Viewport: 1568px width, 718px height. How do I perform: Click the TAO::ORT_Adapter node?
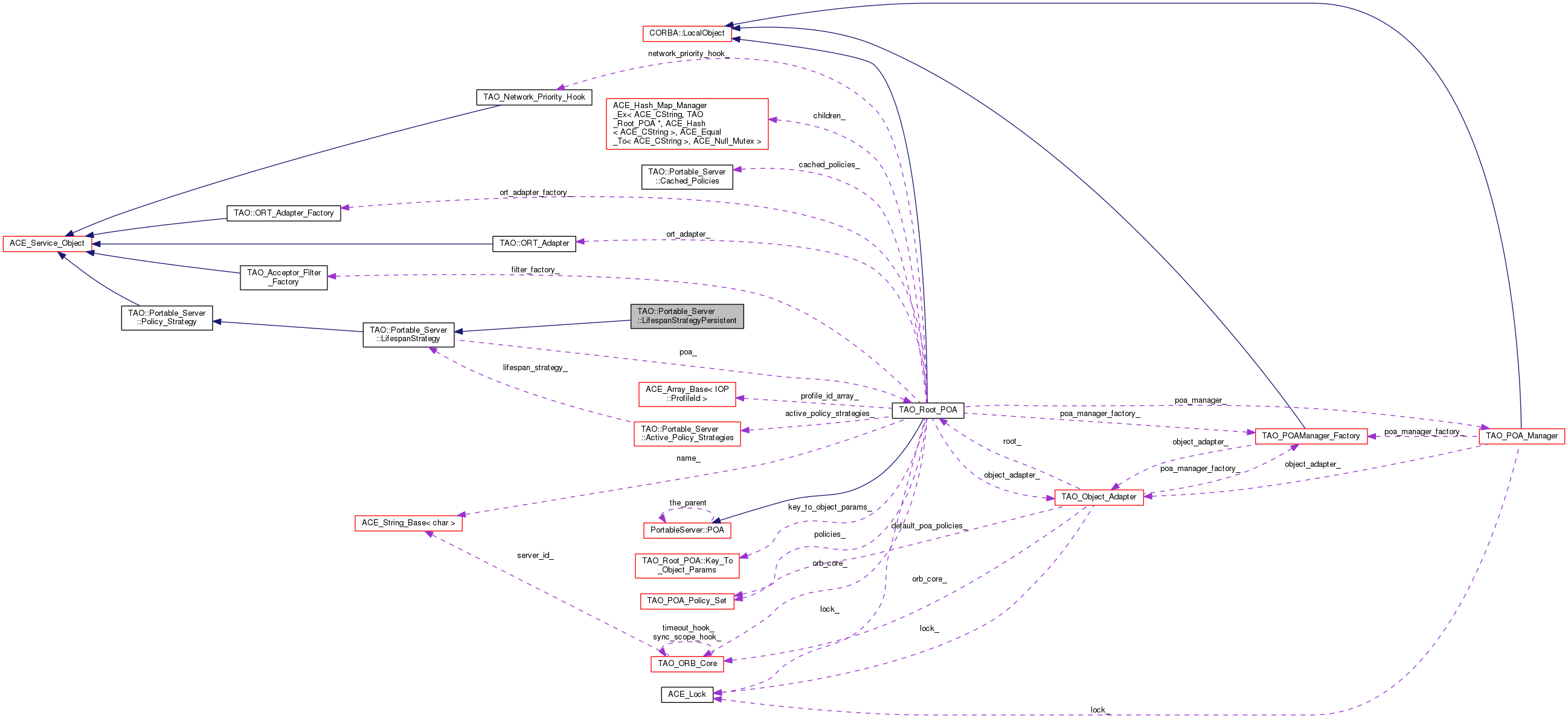[534, 243]
